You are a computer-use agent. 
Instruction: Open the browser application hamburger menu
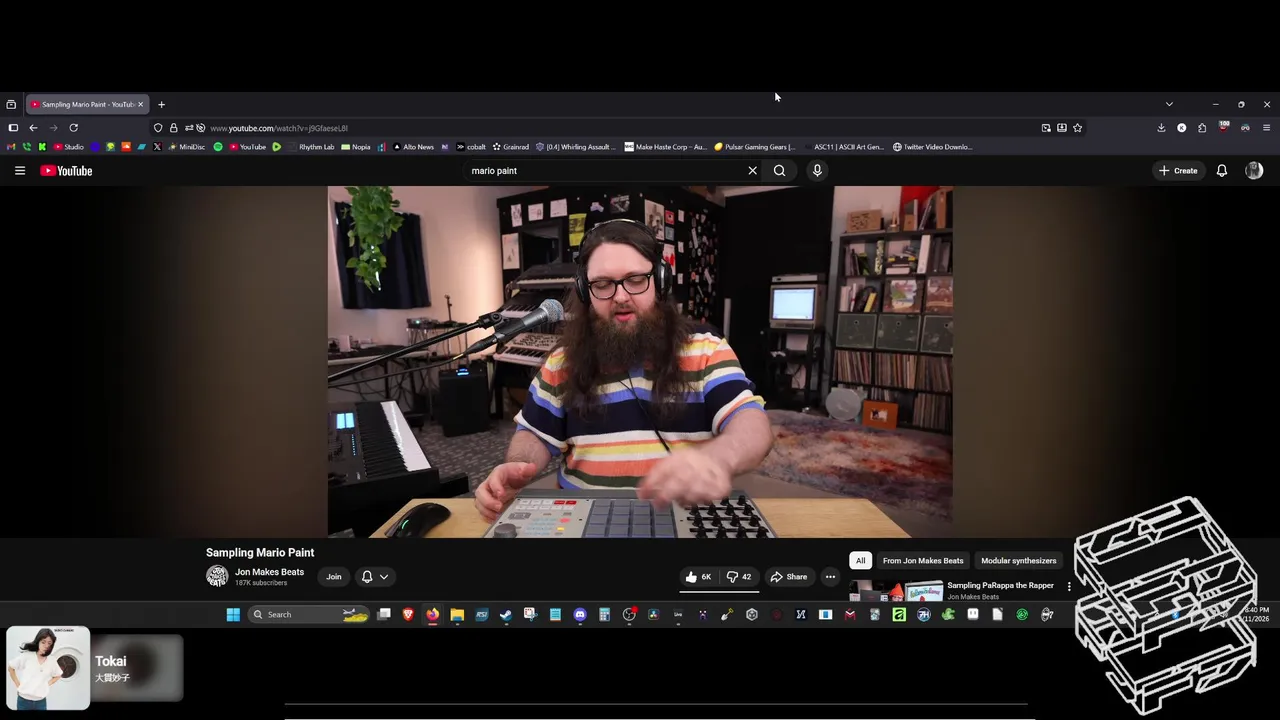click(x=1266, y=128)
